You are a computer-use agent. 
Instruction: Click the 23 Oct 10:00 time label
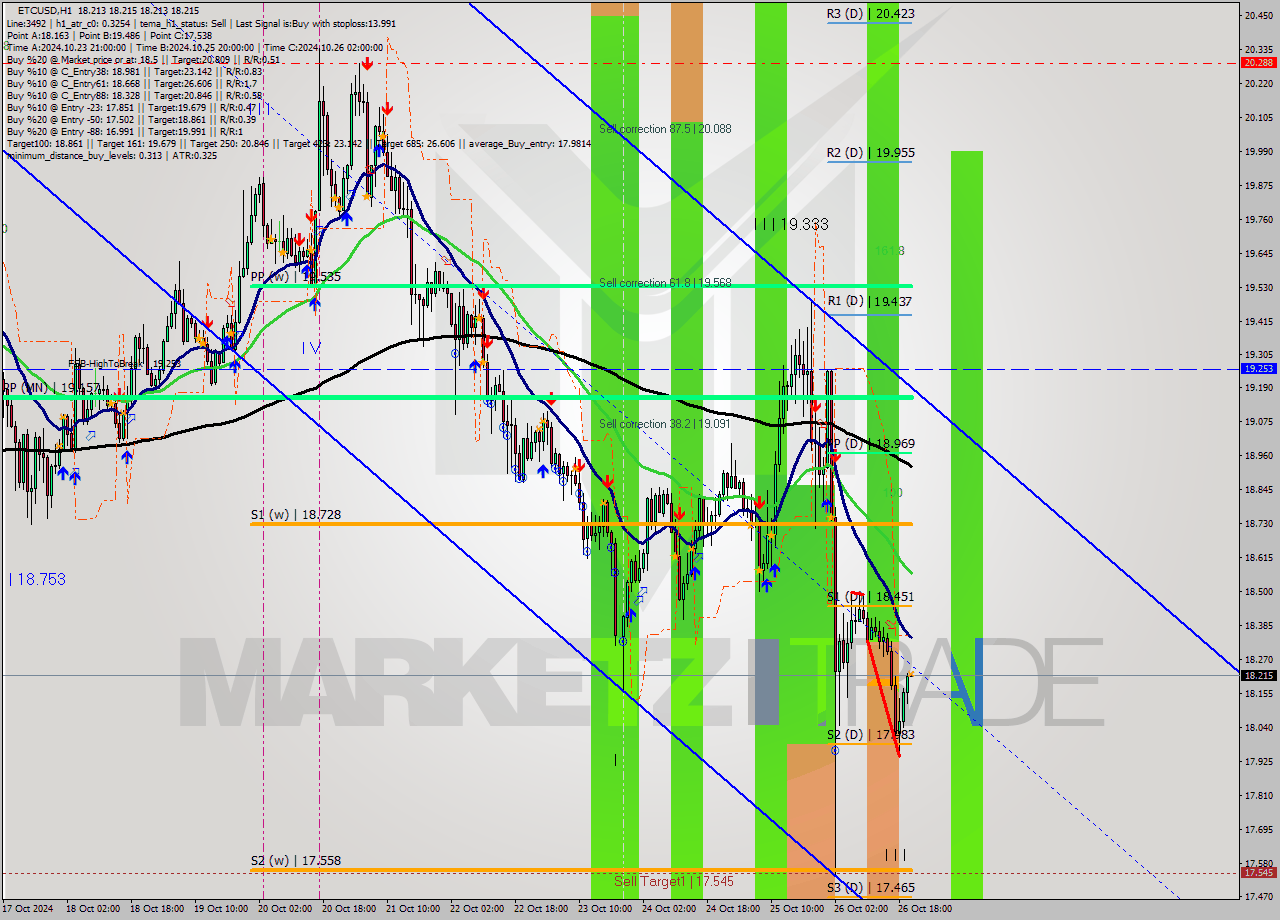[x=605, y=909]
